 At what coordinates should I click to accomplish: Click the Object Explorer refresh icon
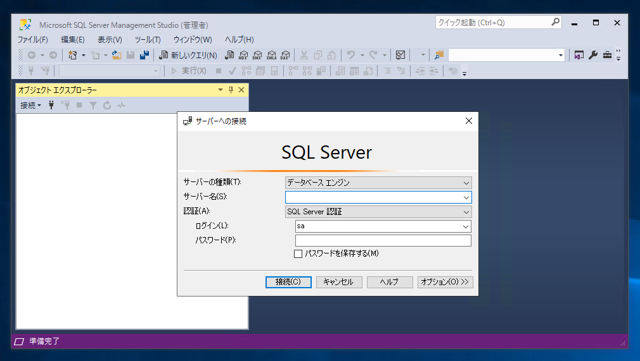tap(107, 105)
